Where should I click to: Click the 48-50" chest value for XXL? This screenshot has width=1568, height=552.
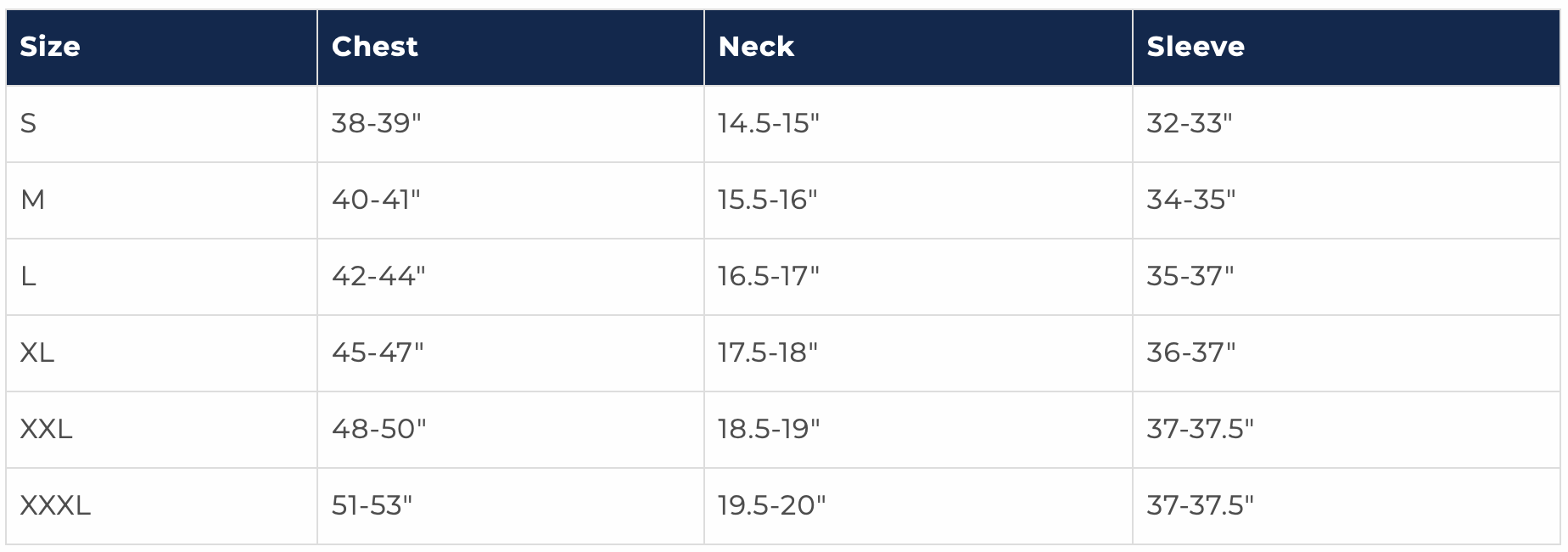[378, 430]
